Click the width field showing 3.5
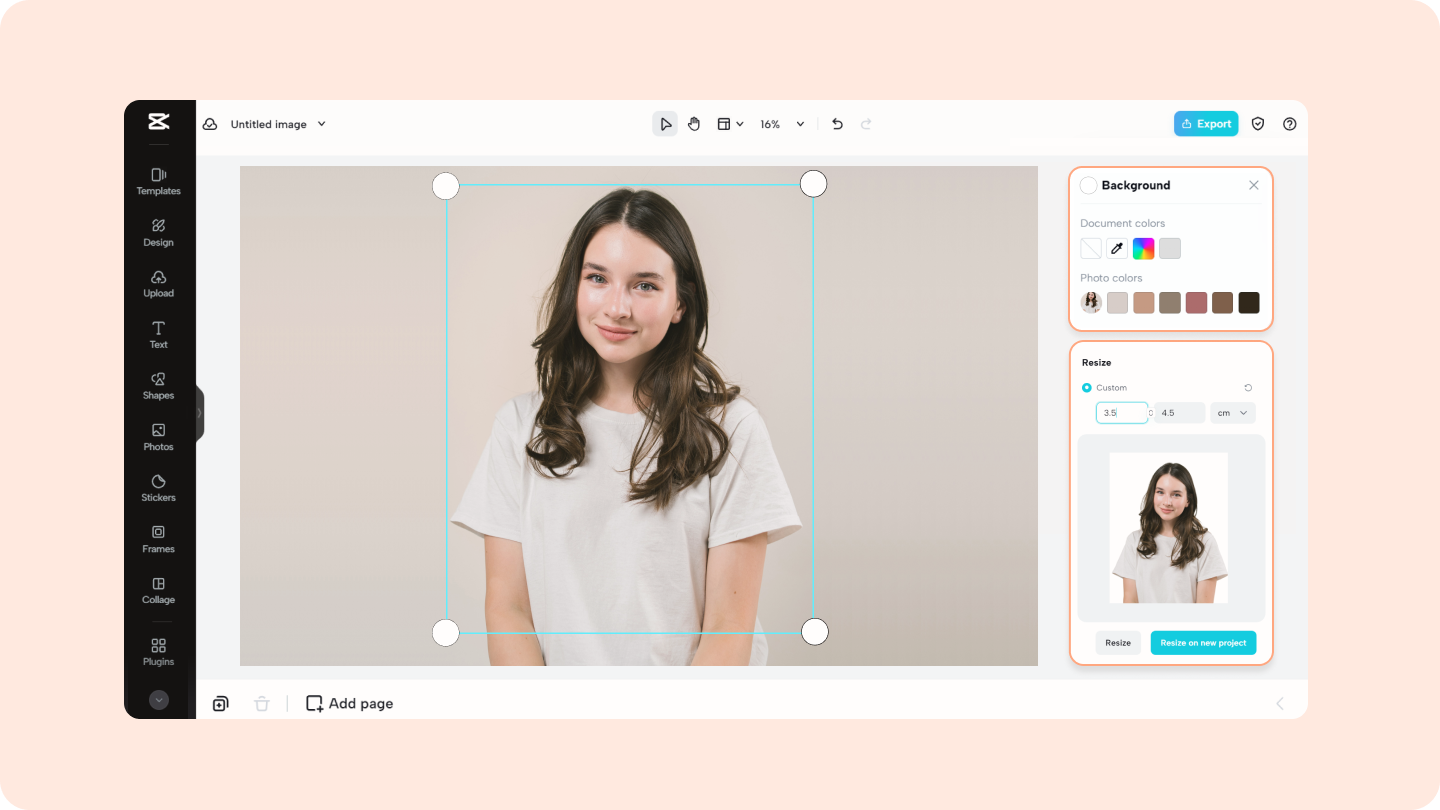This screenshot has width=1440, height=810. [x=1121, y=413]
